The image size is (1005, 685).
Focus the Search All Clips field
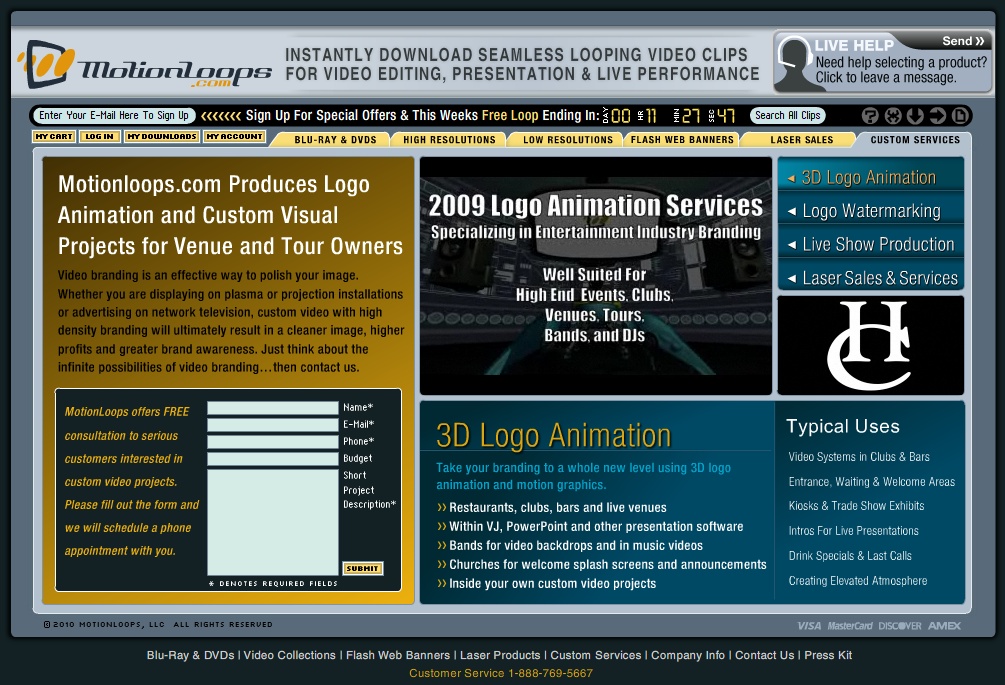coord(788,115)
